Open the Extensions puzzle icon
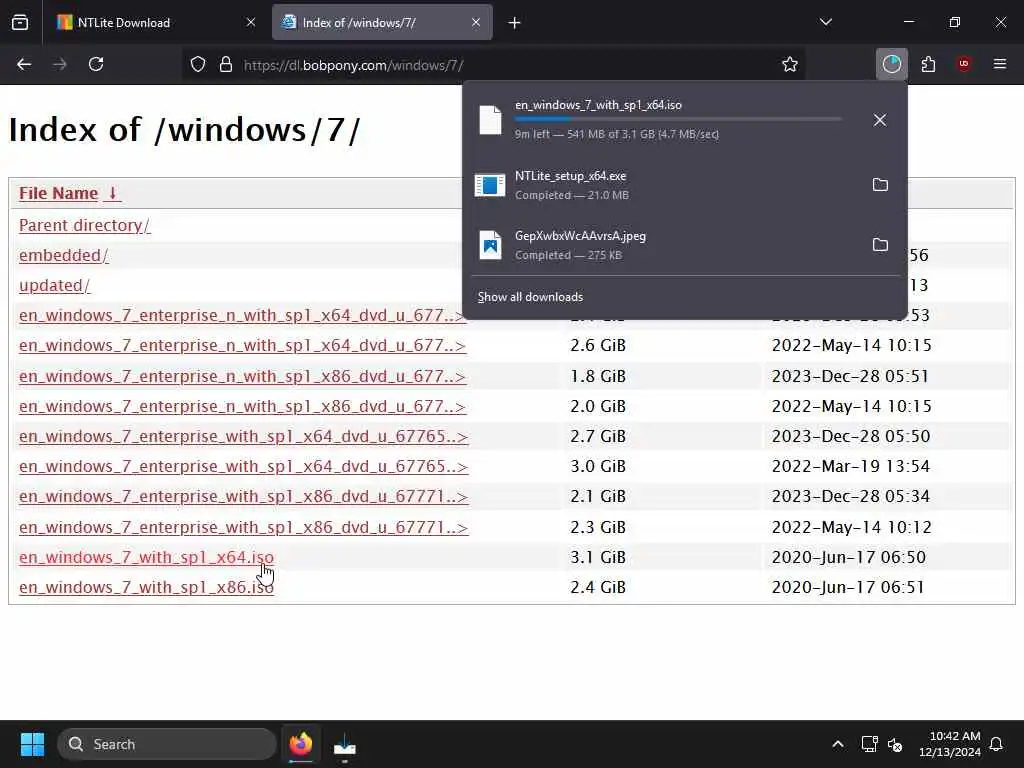This screenshot has width=1024, height=768. pyautogui.click(x=928, y=64)
